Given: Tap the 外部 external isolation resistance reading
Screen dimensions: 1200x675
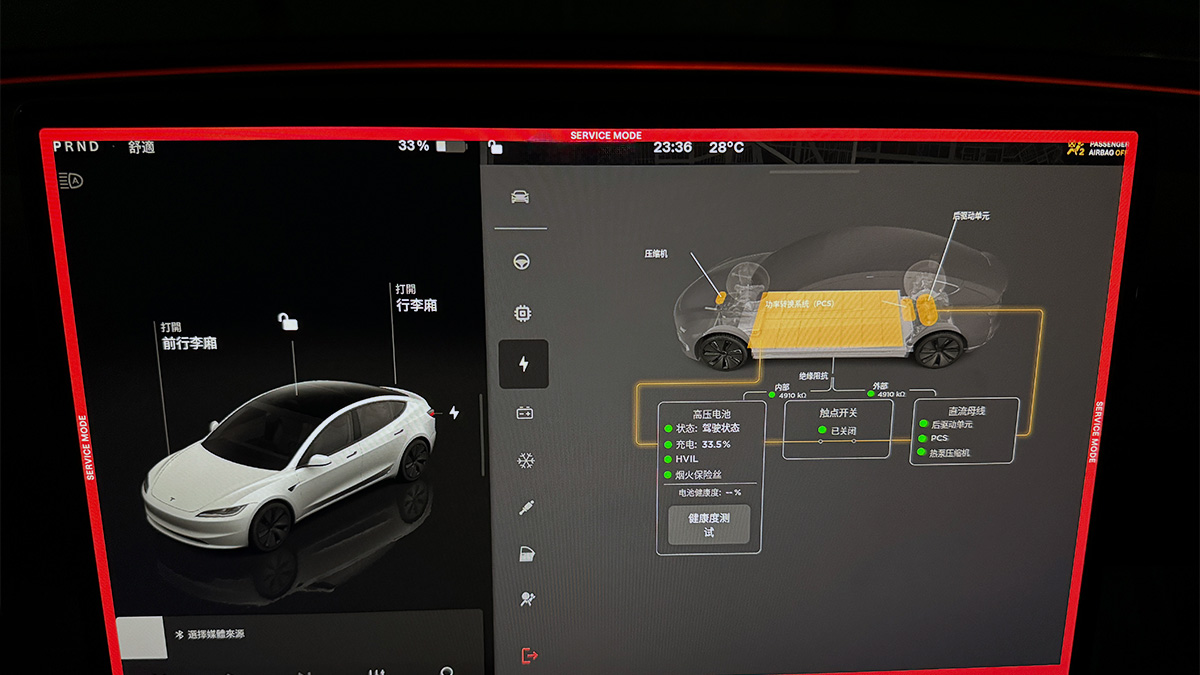Looking at the screenshot, I should [884, 390].
